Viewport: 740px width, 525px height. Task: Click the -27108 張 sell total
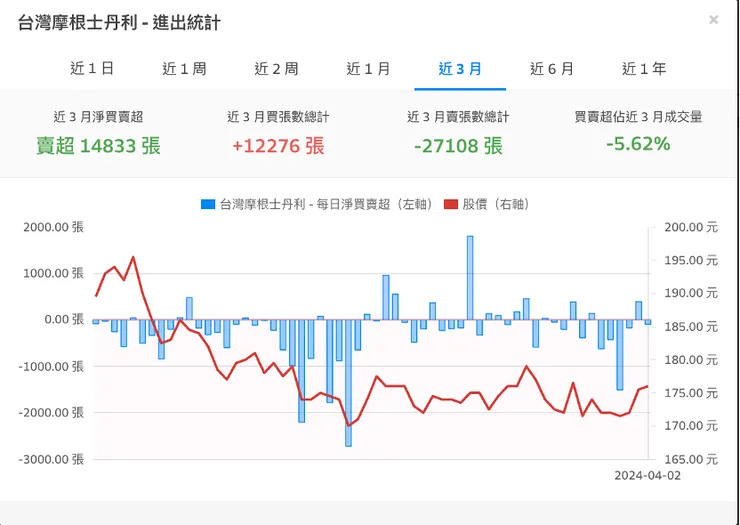pos(458,146)
